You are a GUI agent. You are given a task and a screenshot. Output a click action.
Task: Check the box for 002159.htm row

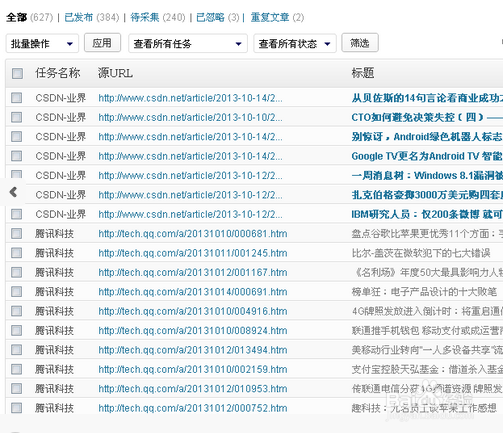tap(16, 369)
